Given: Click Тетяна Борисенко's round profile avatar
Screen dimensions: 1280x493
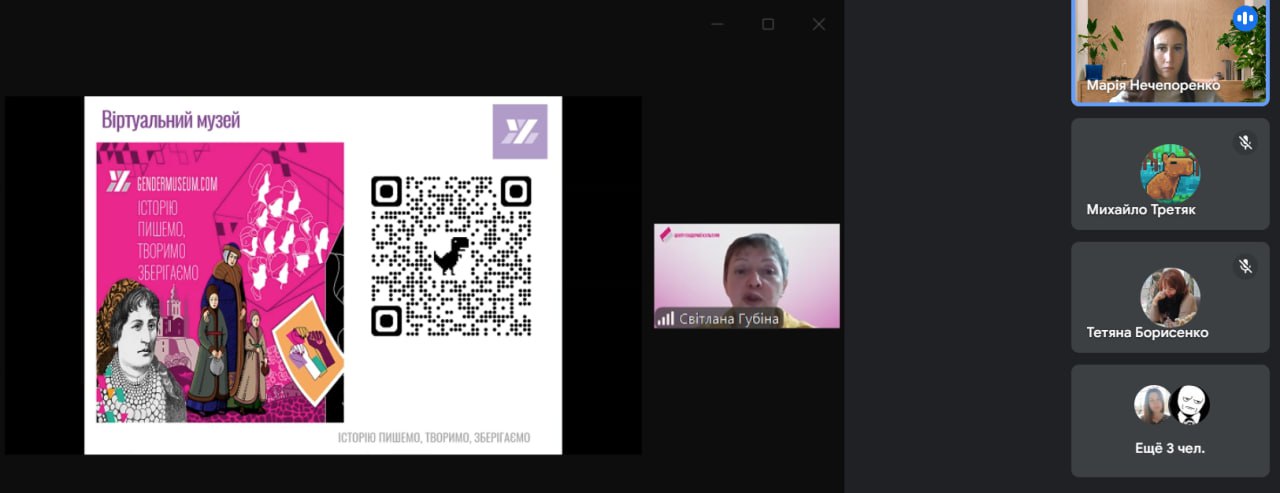Looking at the screenshot, I should tap(1170, 297).
